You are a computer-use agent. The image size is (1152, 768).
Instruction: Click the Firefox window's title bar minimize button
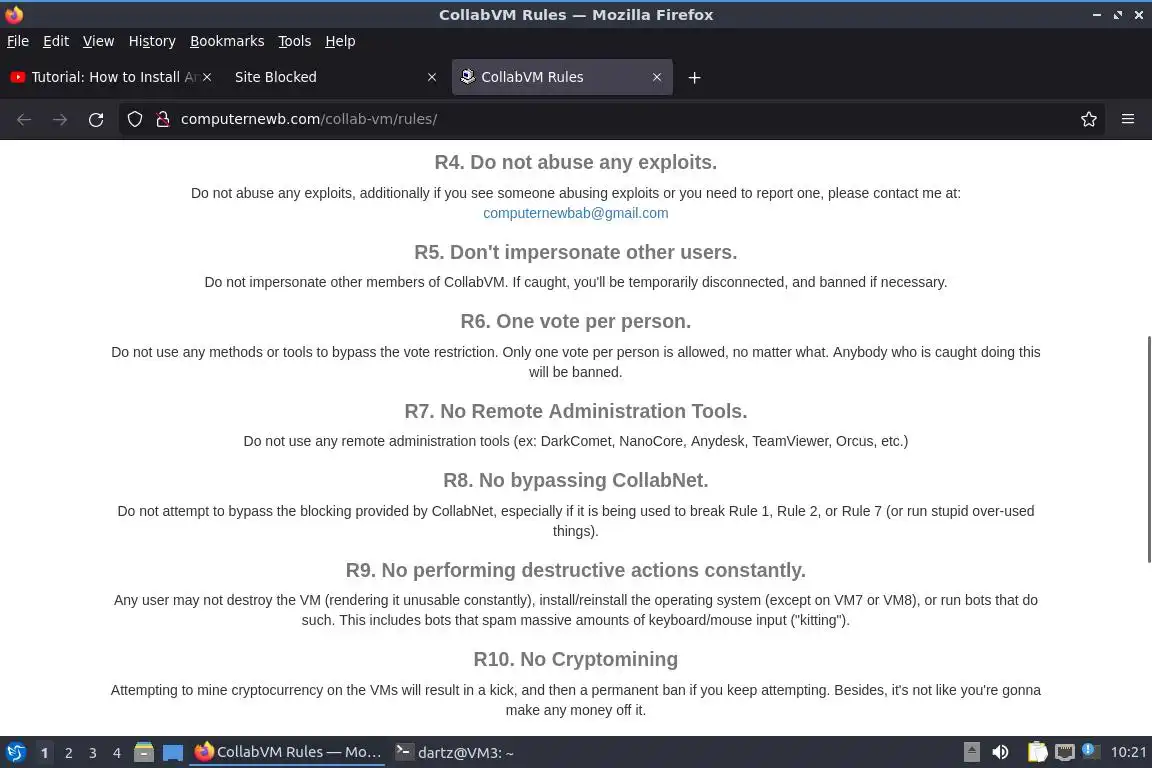1096,15
